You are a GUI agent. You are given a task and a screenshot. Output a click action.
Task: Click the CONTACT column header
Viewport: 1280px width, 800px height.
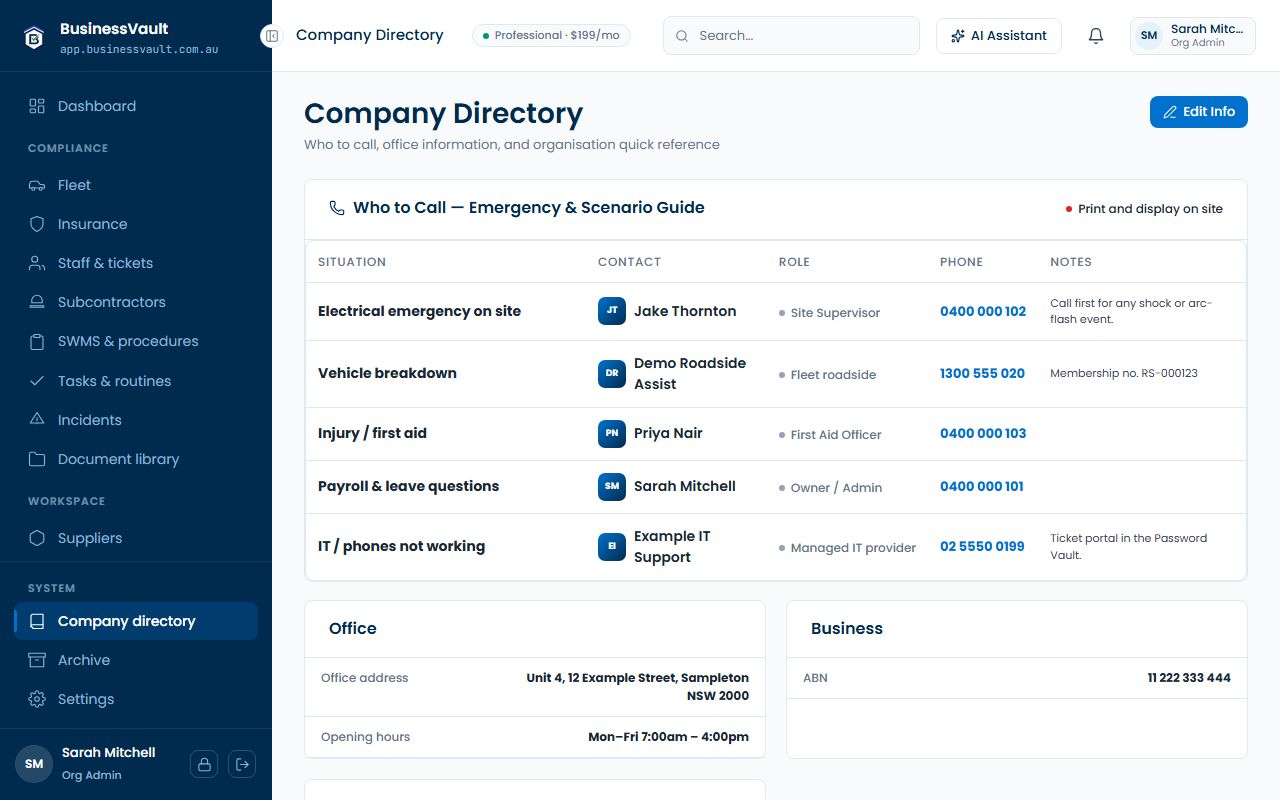(629, 262)
